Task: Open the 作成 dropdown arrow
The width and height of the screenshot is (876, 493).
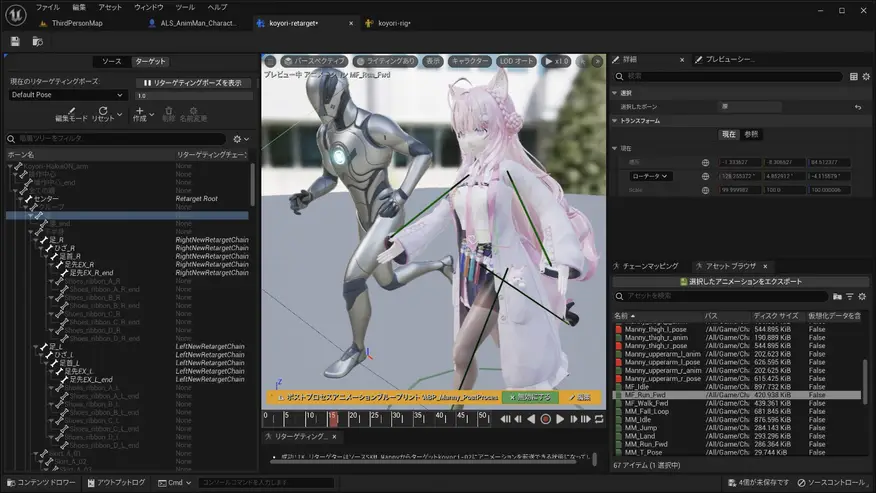Action: (x=151, y=115)
